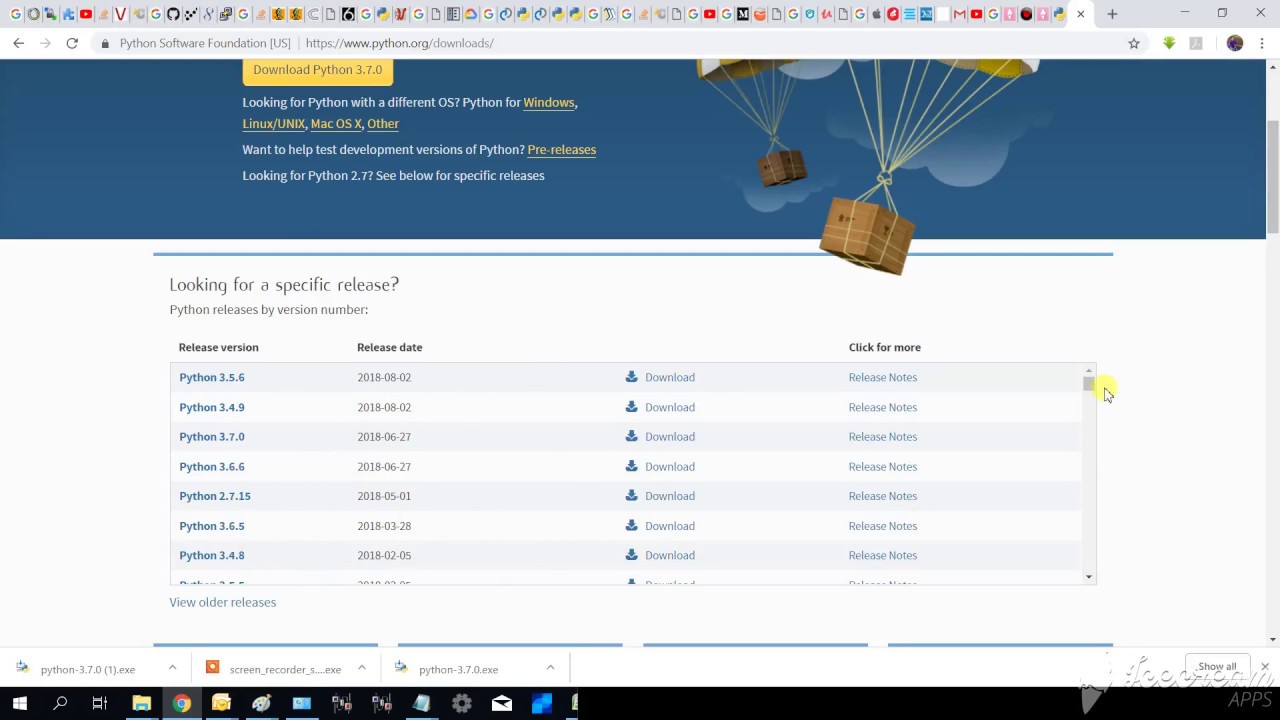The width and height of the screenshot is (1280, 720).
Task: Open the Other platforms link
Action: (x=383, y=124)
